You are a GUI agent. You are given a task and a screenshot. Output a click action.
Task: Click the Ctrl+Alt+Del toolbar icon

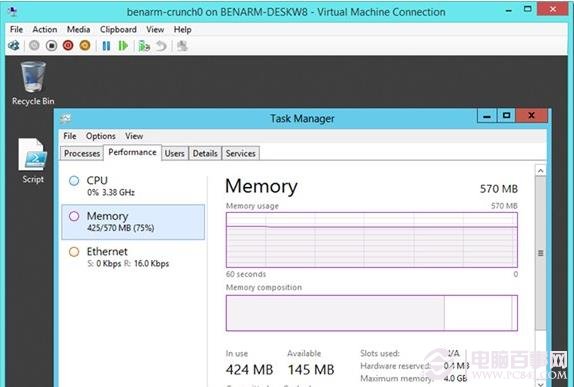14,46
